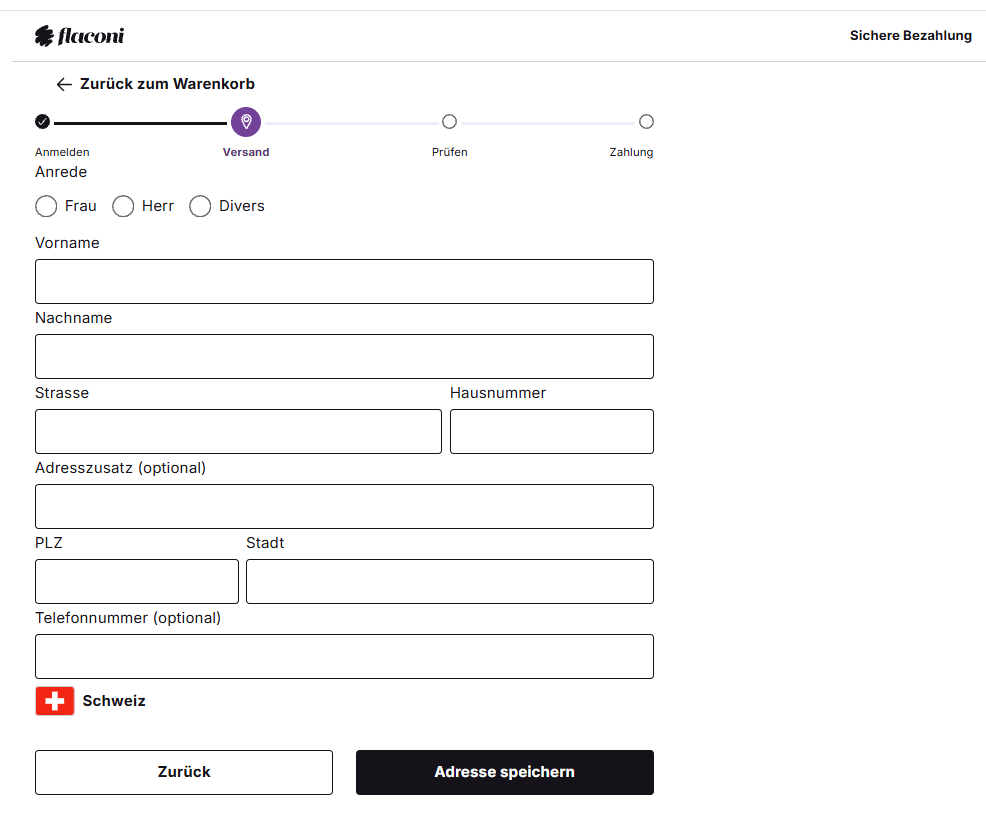
Task: Choose the Divers salutation option
Action: coord(200,206)
